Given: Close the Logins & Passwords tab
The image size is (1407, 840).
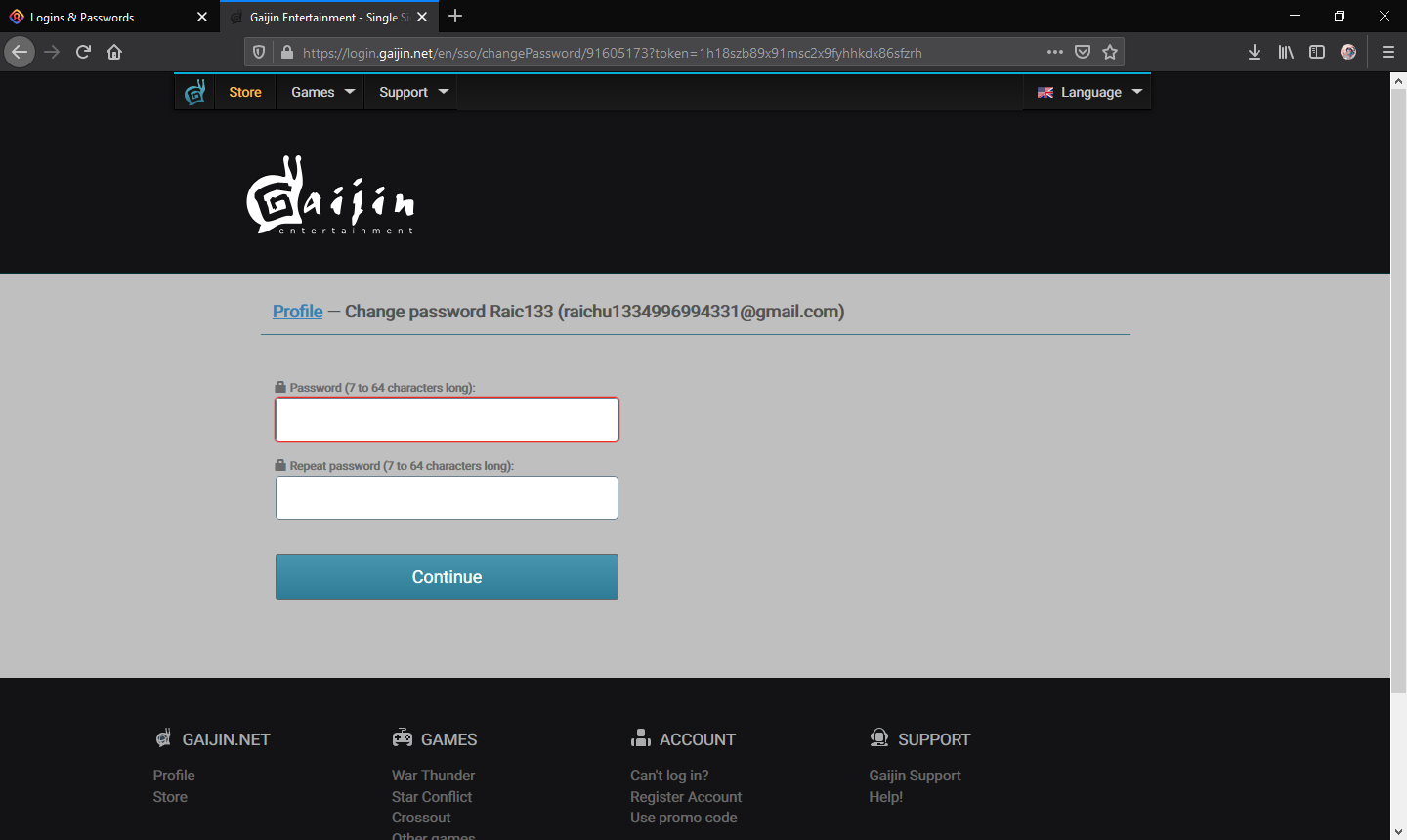Looking at the screenshot, I should (202, 17).
